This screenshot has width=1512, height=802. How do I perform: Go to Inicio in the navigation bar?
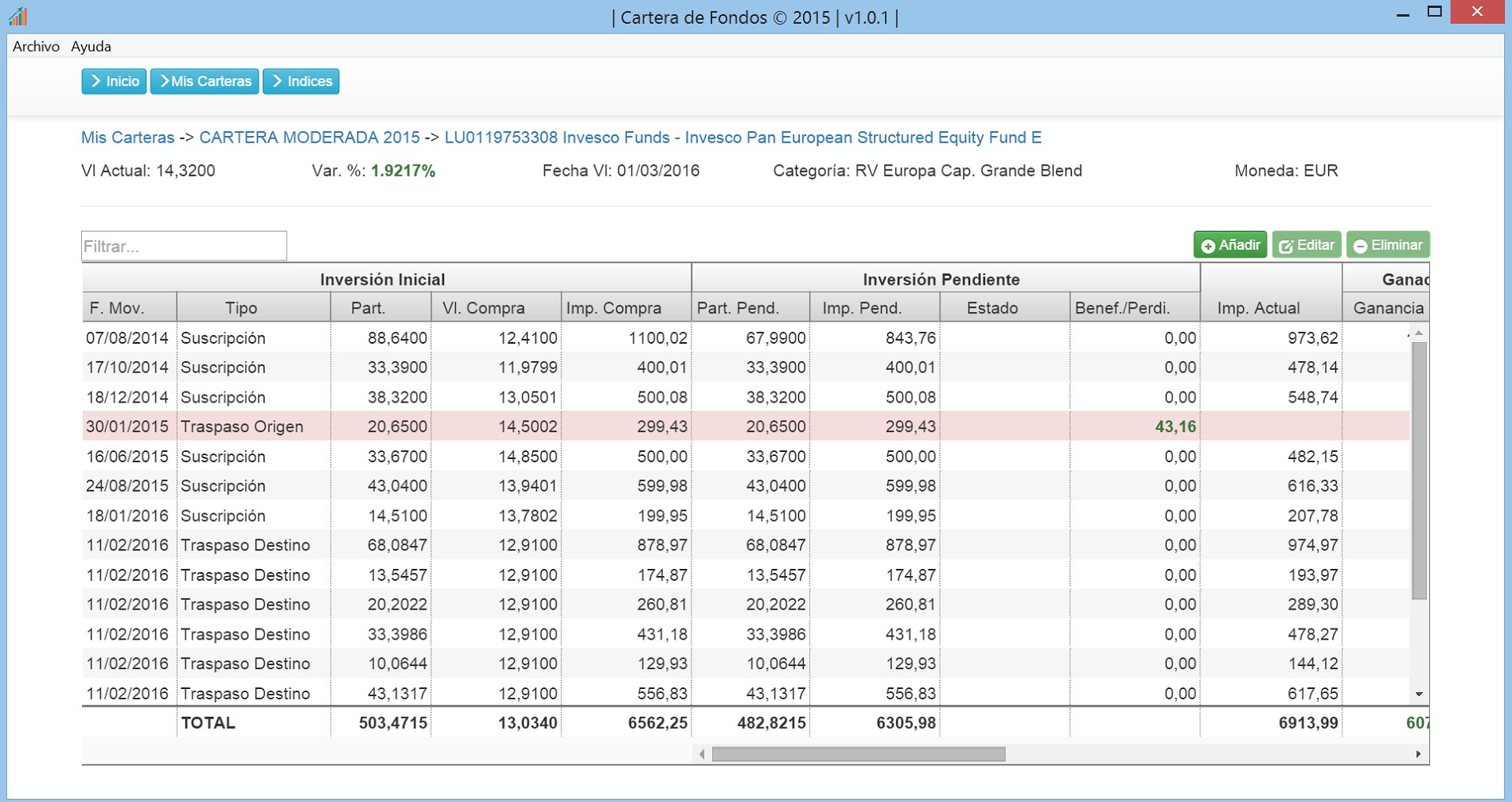[x=114, y=81]
